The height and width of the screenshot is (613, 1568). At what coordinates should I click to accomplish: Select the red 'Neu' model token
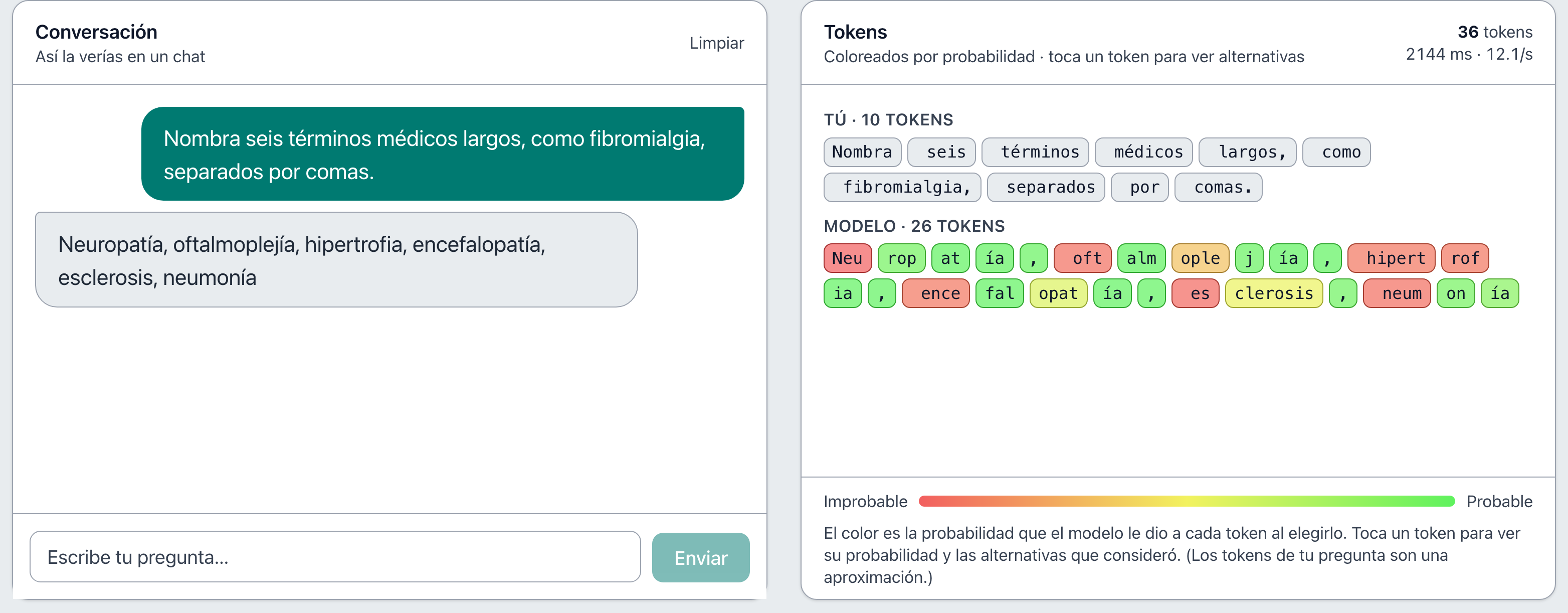[x=847, y=258]
